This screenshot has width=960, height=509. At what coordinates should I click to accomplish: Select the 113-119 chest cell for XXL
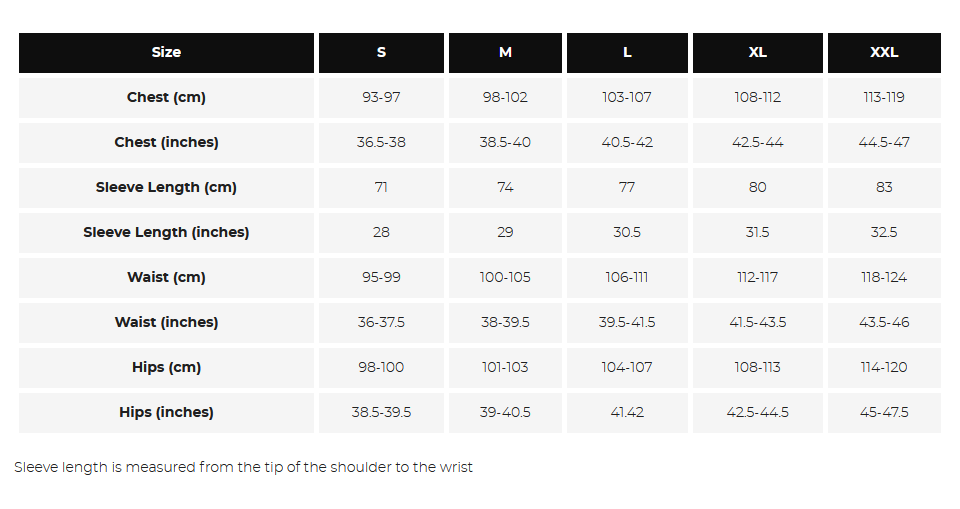[884, 98]
